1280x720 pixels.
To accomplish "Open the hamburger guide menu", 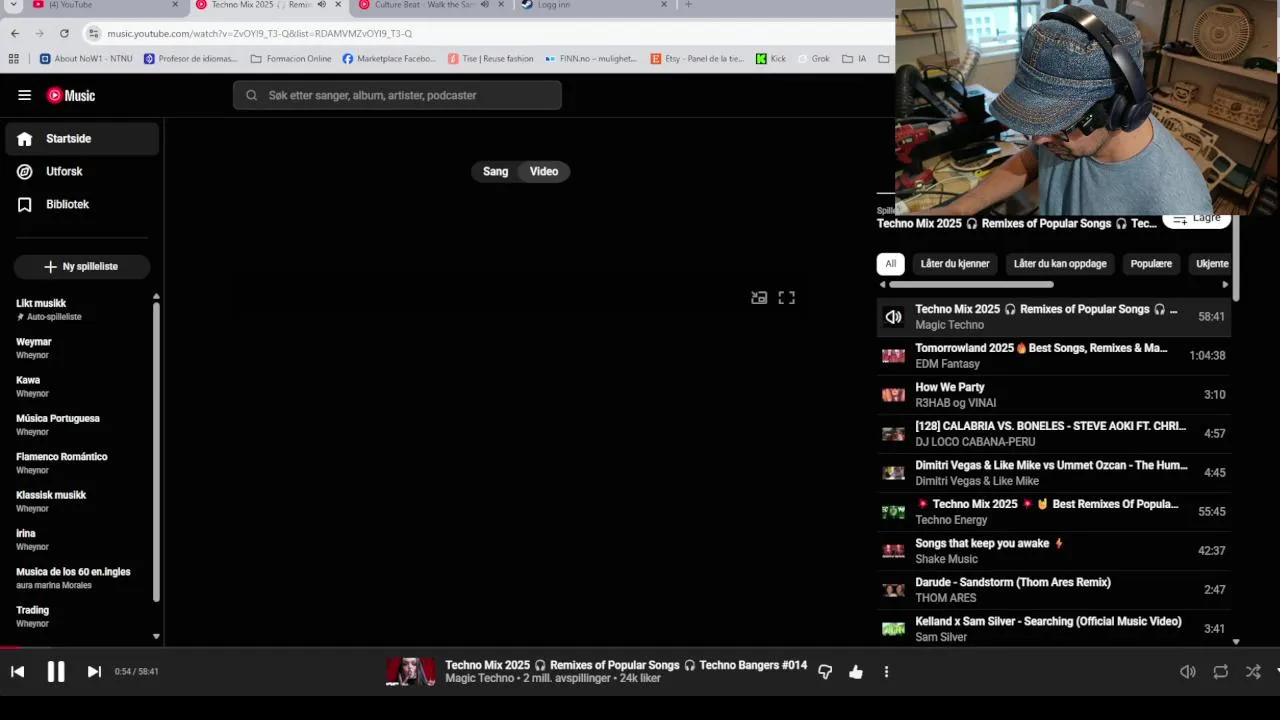I will (24, 95).
